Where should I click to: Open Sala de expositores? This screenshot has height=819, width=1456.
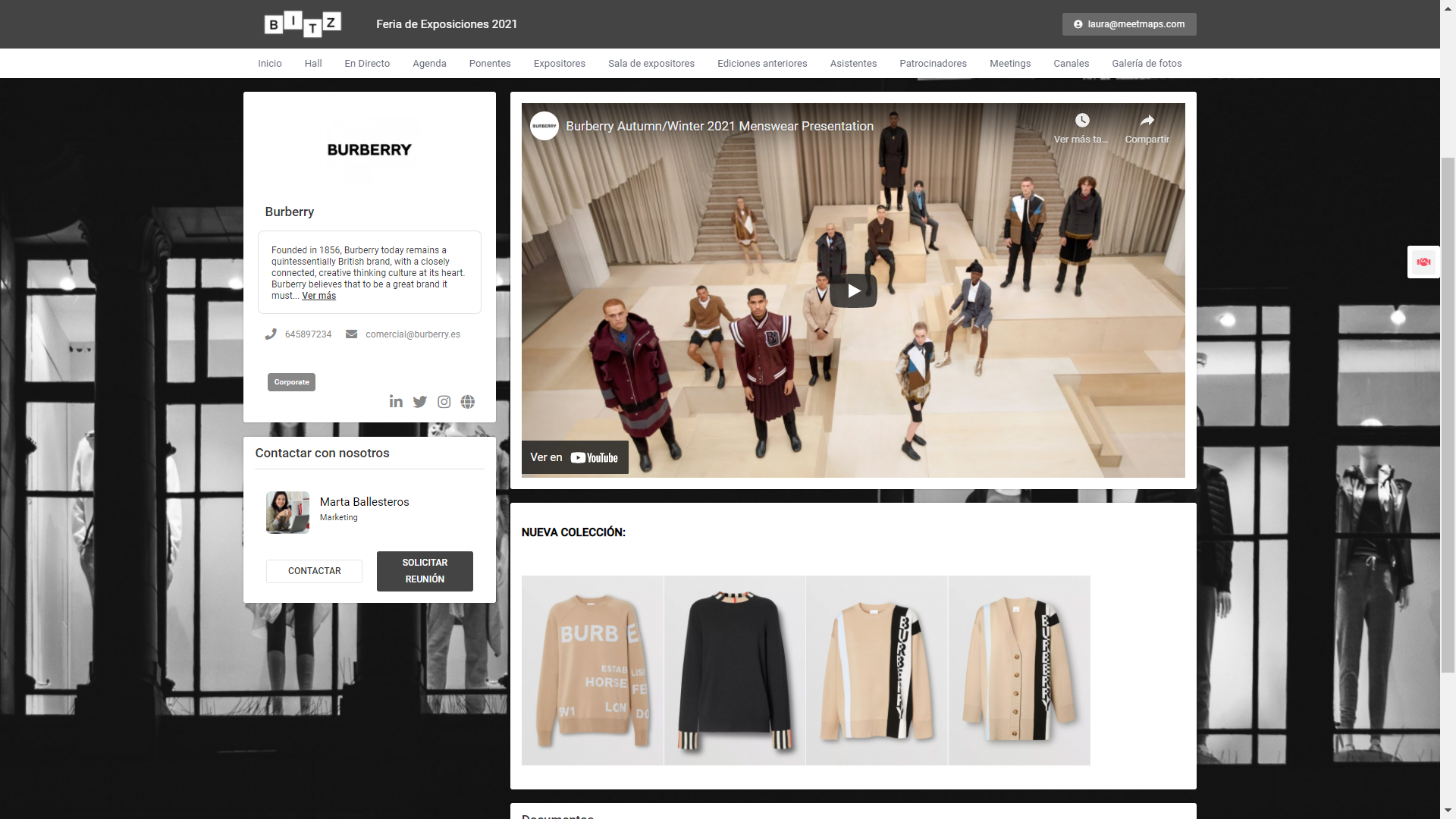click(651, 64)
